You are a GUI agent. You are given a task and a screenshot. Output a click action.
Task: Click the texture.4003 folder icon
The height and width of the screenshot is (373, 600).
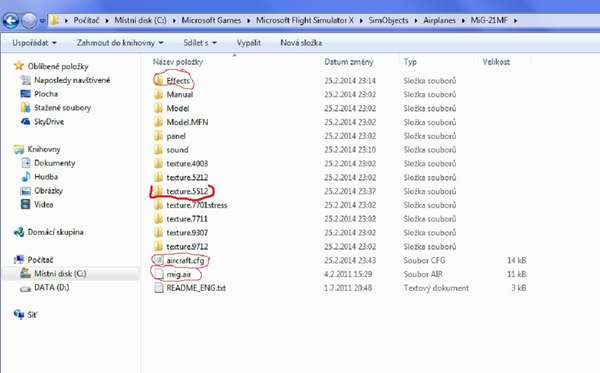click(x=158, y=163)
